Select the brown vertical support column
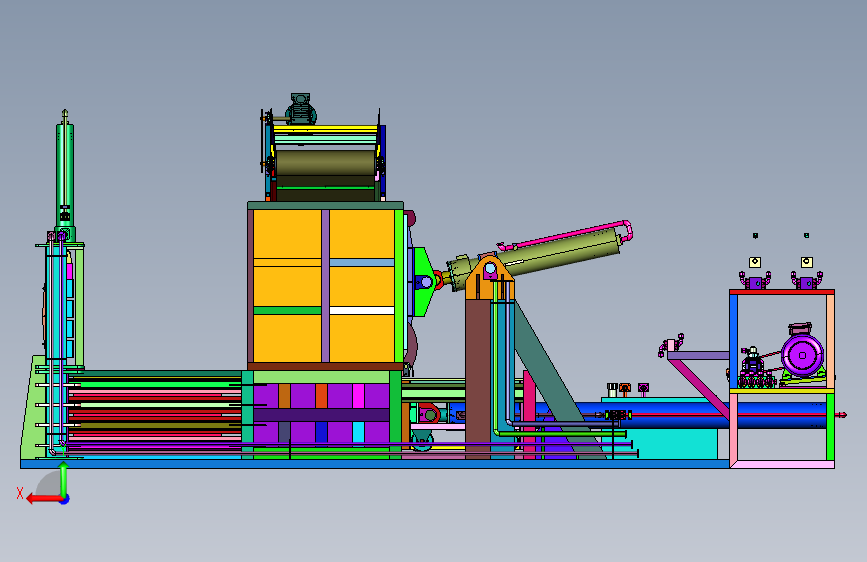Image resolution: width=867 pixels, height=562 pixels. tap(478, 379)
